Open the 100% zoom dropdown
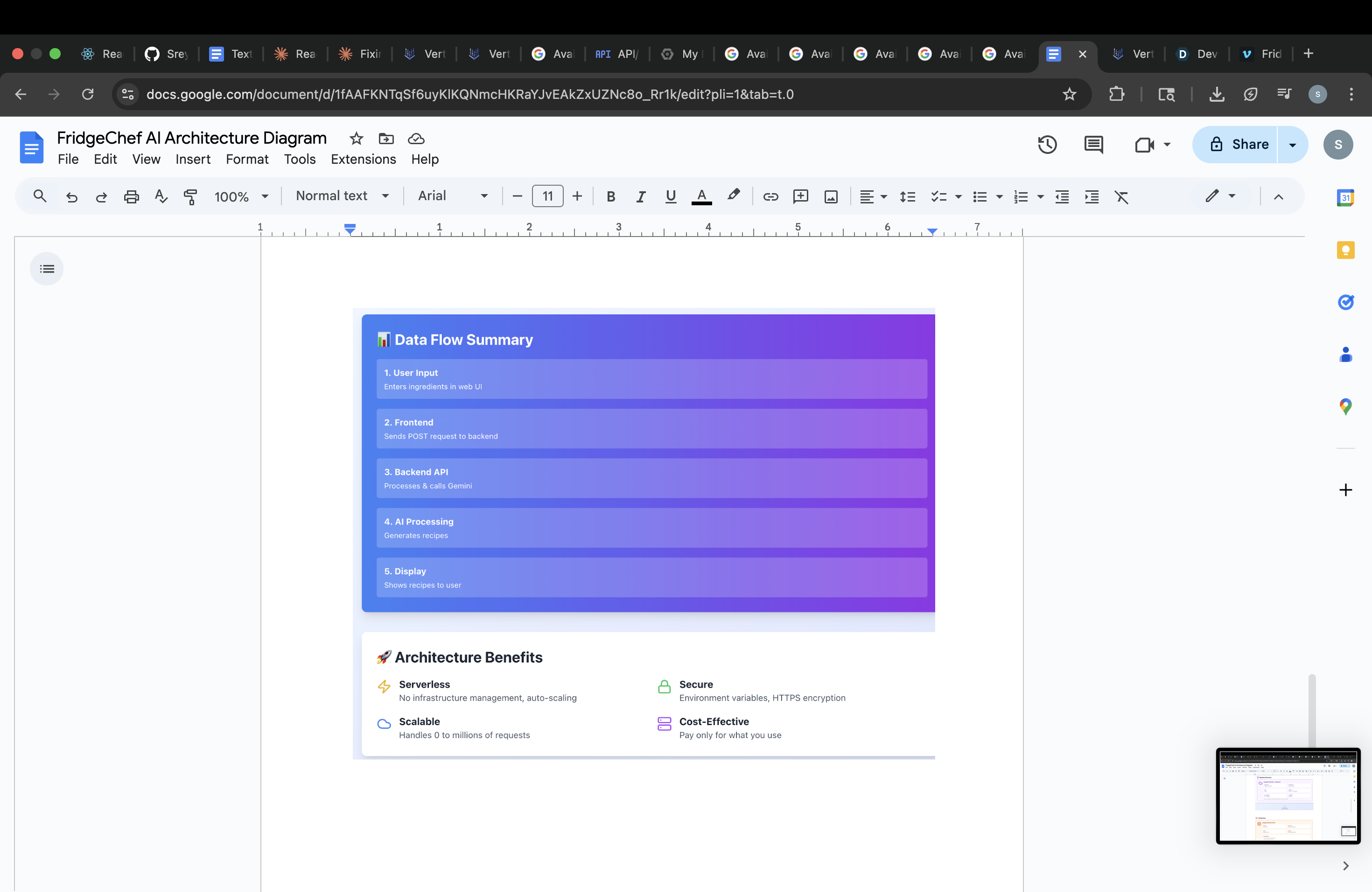The width and height of the screenshot is (1372, 892). pos(241,196)
